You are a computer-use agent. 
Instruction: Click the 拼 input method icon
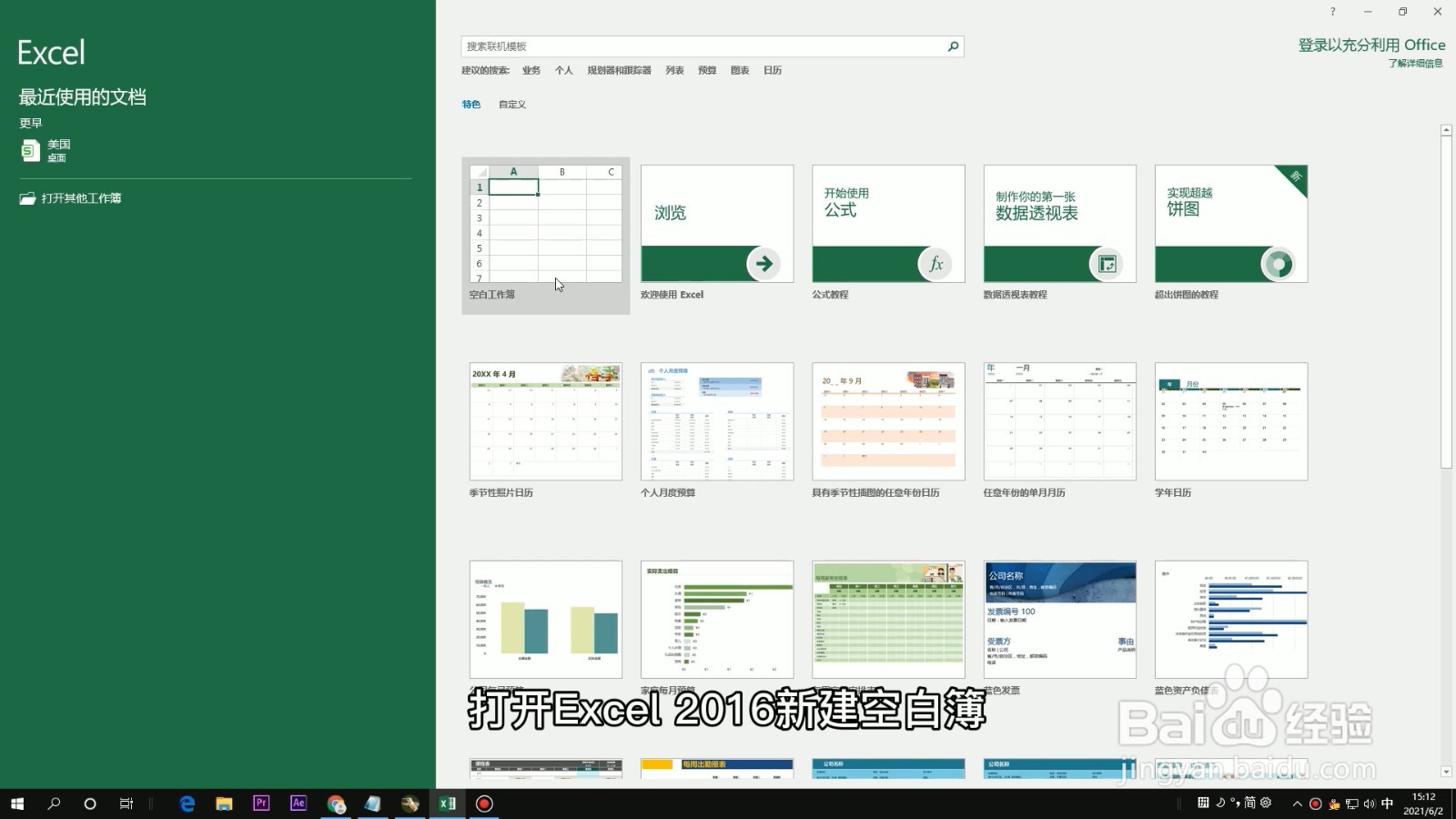click(1203, 803)
